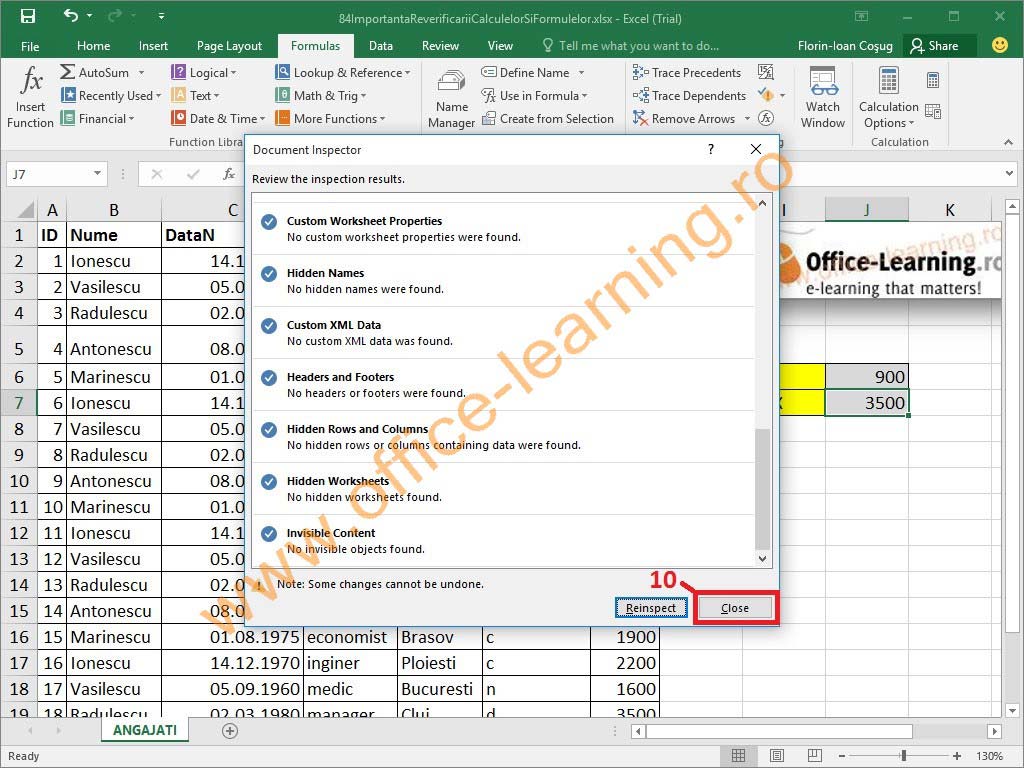Click the dialog help question mark
Screen dimensions: 1024x768
click(711, 149)
